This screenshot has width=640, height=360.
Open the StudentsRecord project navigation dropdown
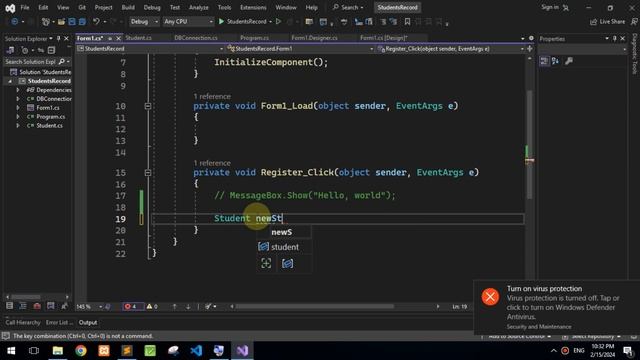150,49
